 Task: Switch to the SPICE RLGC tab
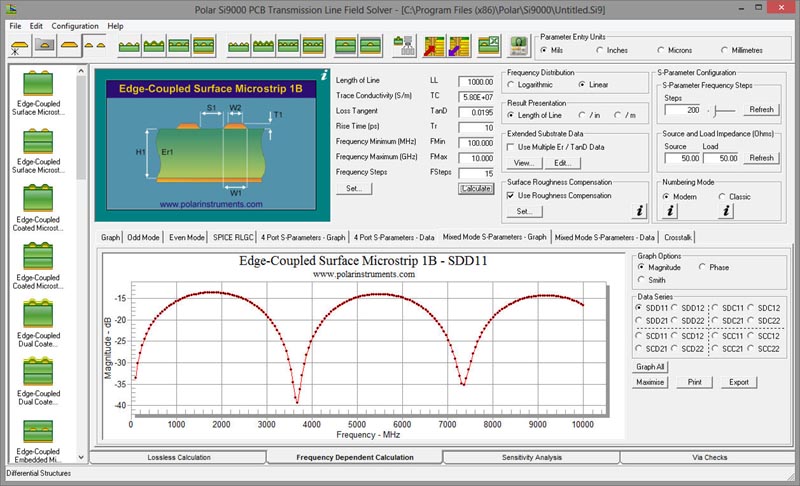(233, 237)
